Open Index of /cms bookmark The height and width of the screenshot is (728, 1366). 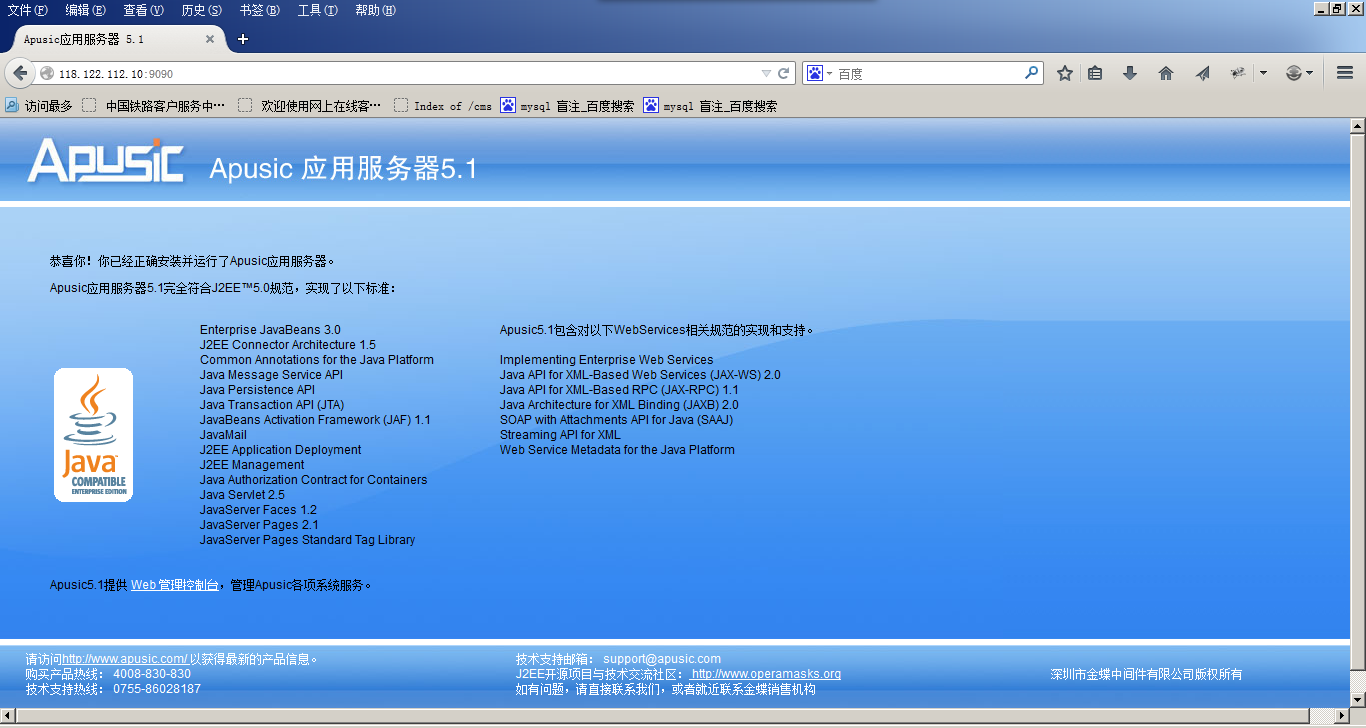click(443, 105)
